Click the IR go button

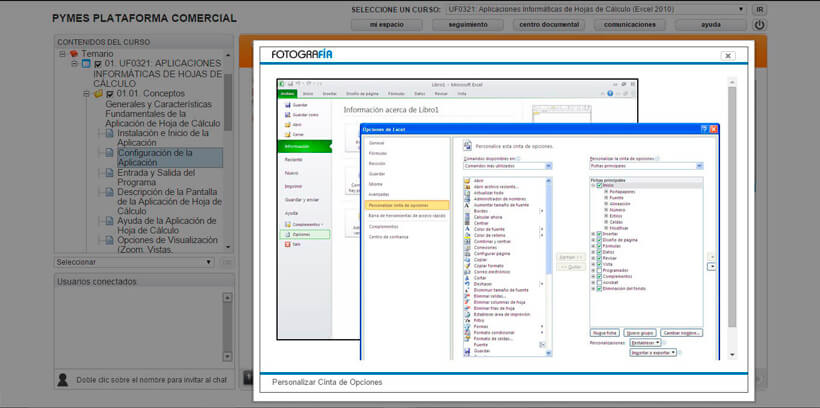[x=759, y=9]
